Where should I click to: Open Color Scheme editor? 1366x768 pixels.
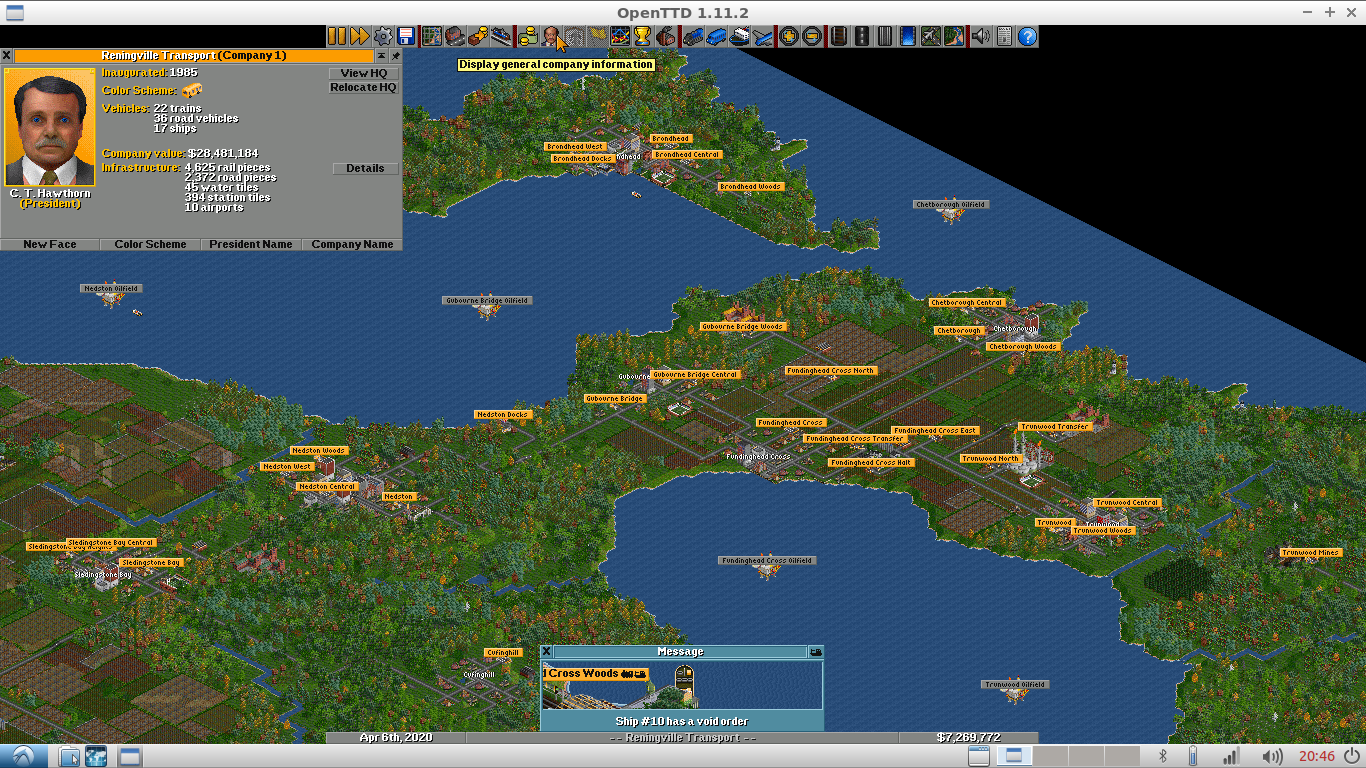(151, 244)
